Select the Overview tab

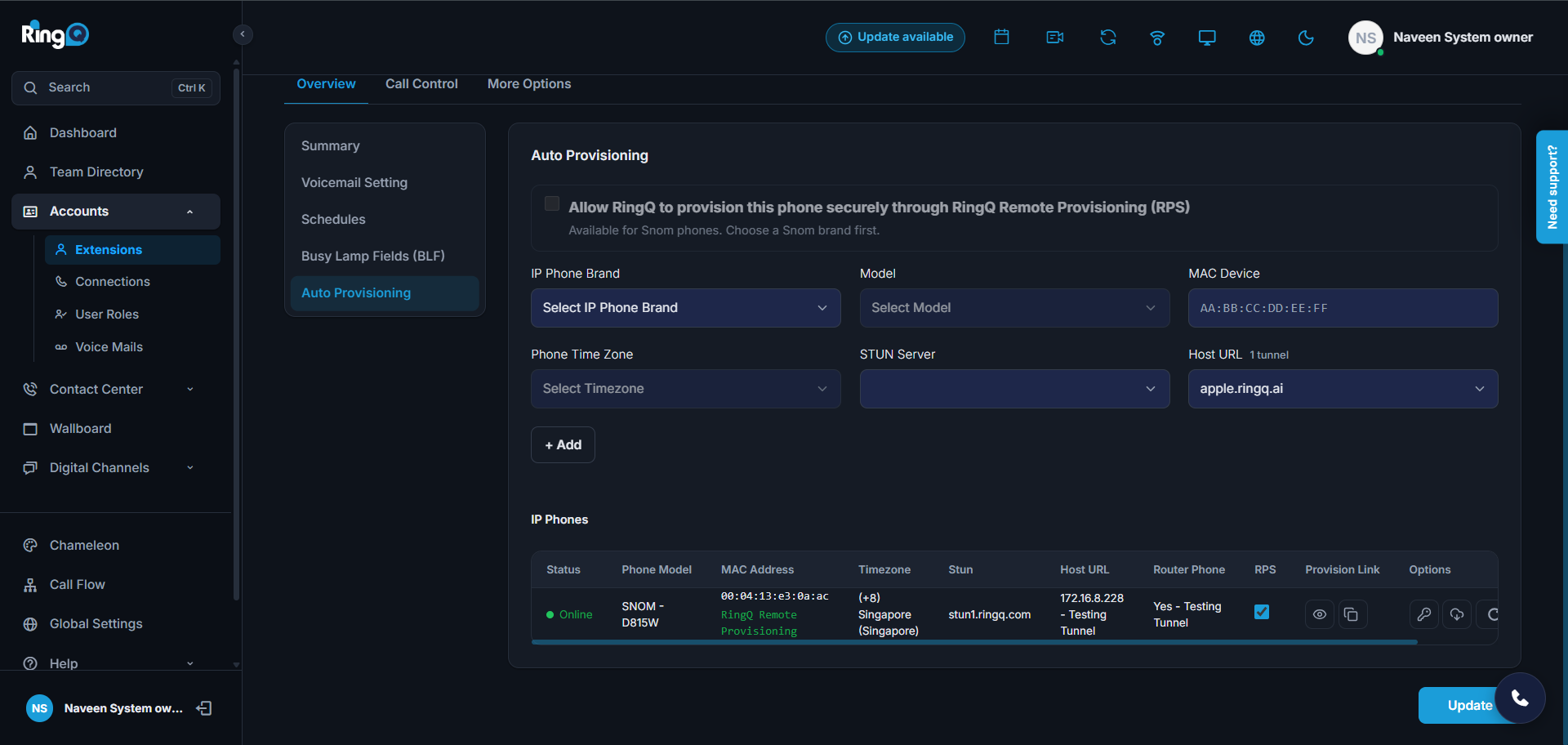coord(326,84)
